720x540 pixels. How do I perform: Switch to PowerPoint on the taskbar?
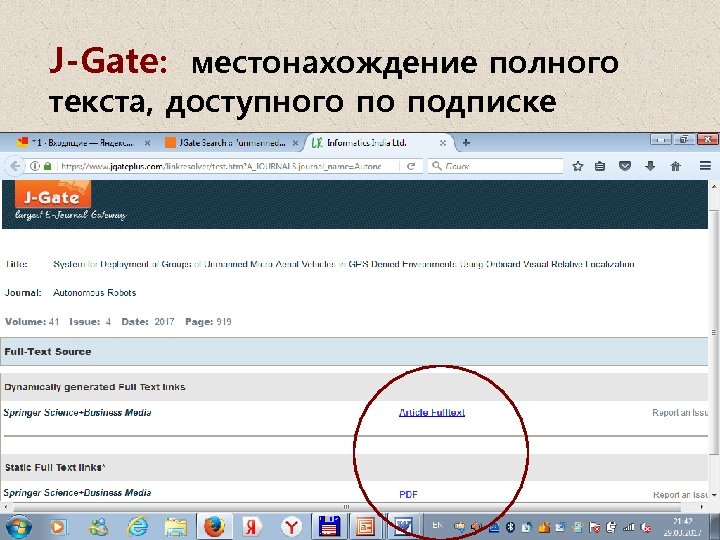[x=366, y=527]
